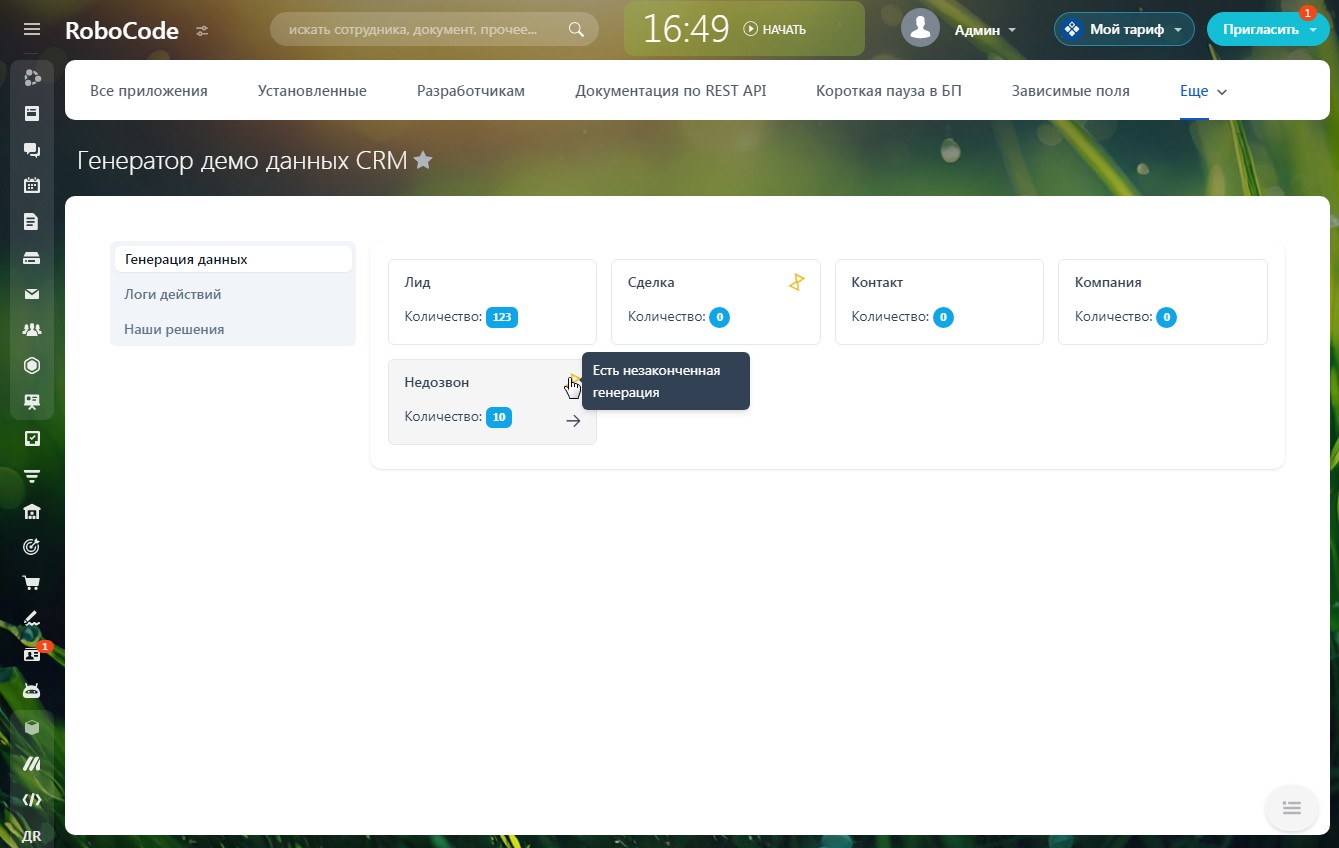The height and width of the screenshot is (848, 1339).
Task: Click the Недозвон card title
Action: point(436,382)
